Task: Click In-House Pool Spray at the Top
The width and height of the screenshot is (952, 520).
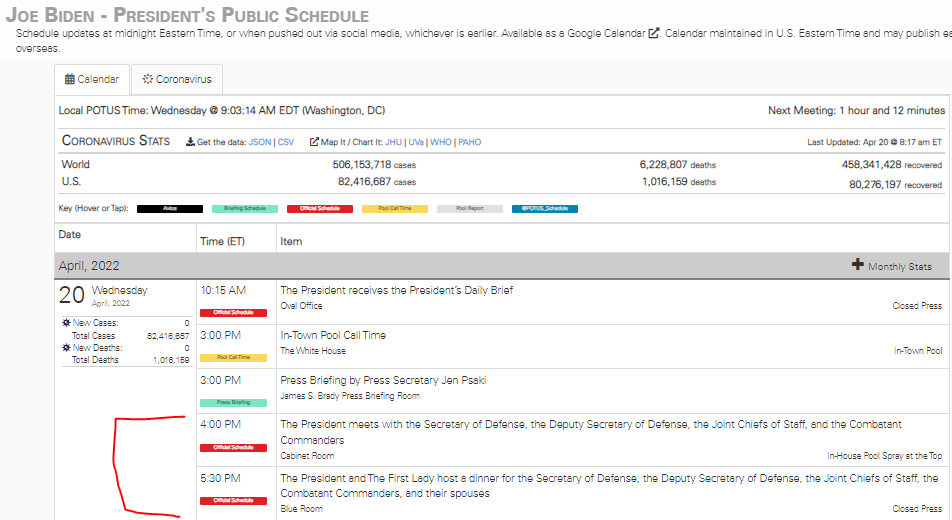Action: (884, 456)
